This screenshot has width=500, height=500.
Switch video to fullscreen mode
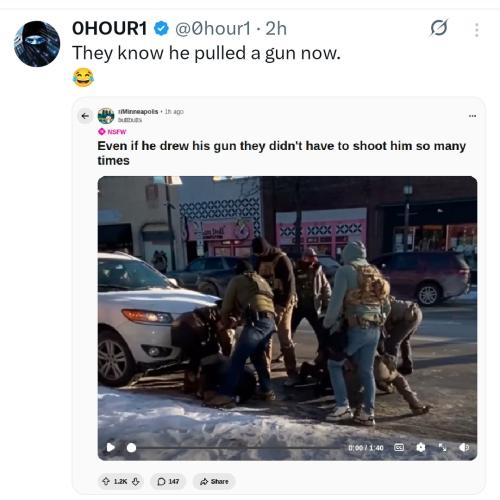click(442, 447)
